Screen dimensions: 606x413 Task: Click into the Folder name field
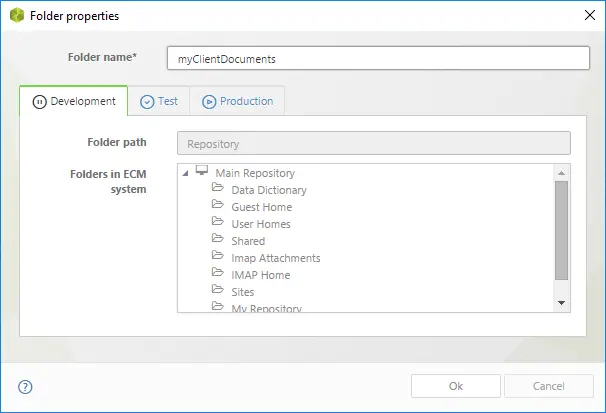tap(378, 58)
